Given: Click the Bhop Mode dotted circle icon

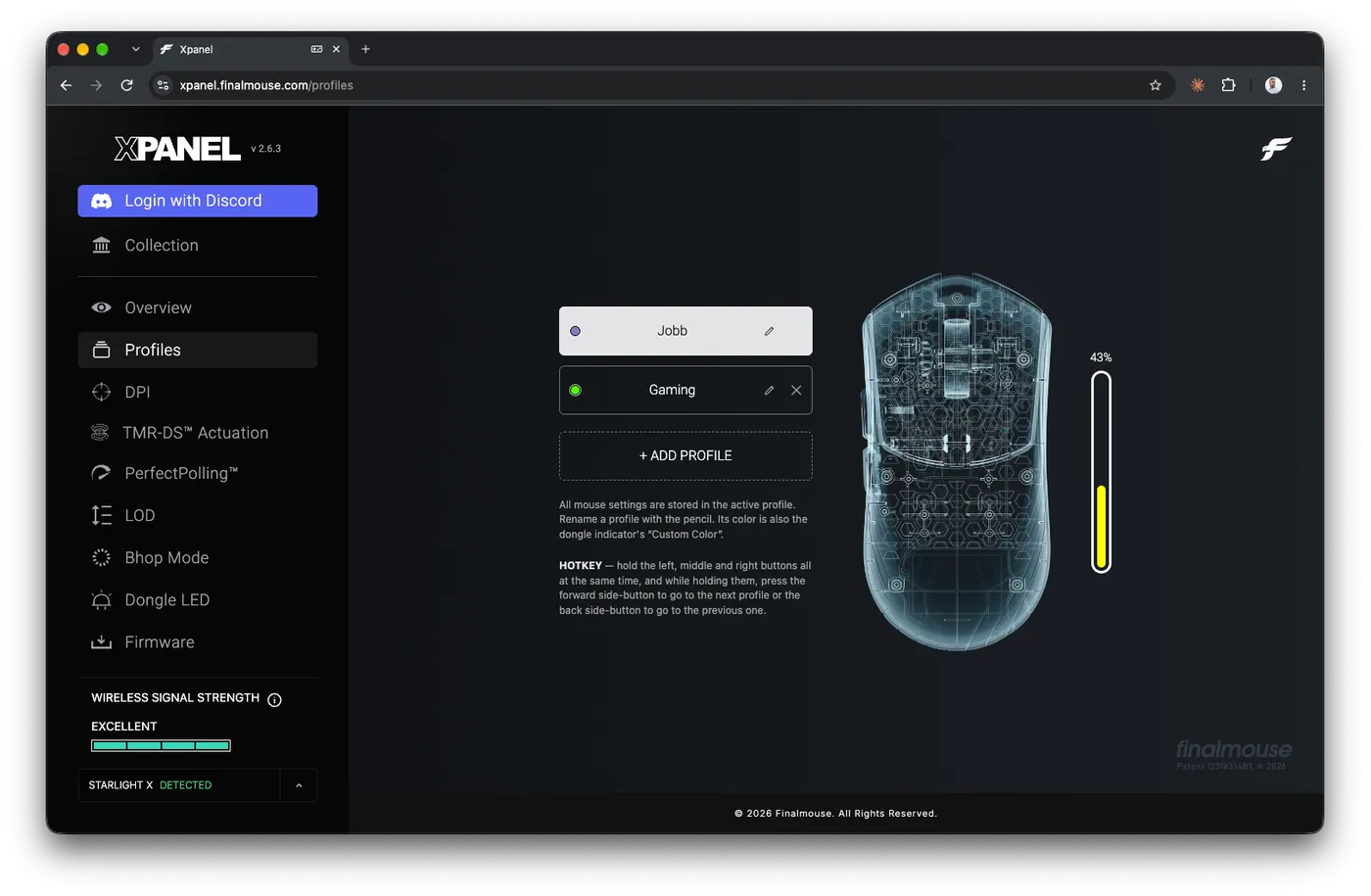Looking at the screenshot, I should (101, 557).
